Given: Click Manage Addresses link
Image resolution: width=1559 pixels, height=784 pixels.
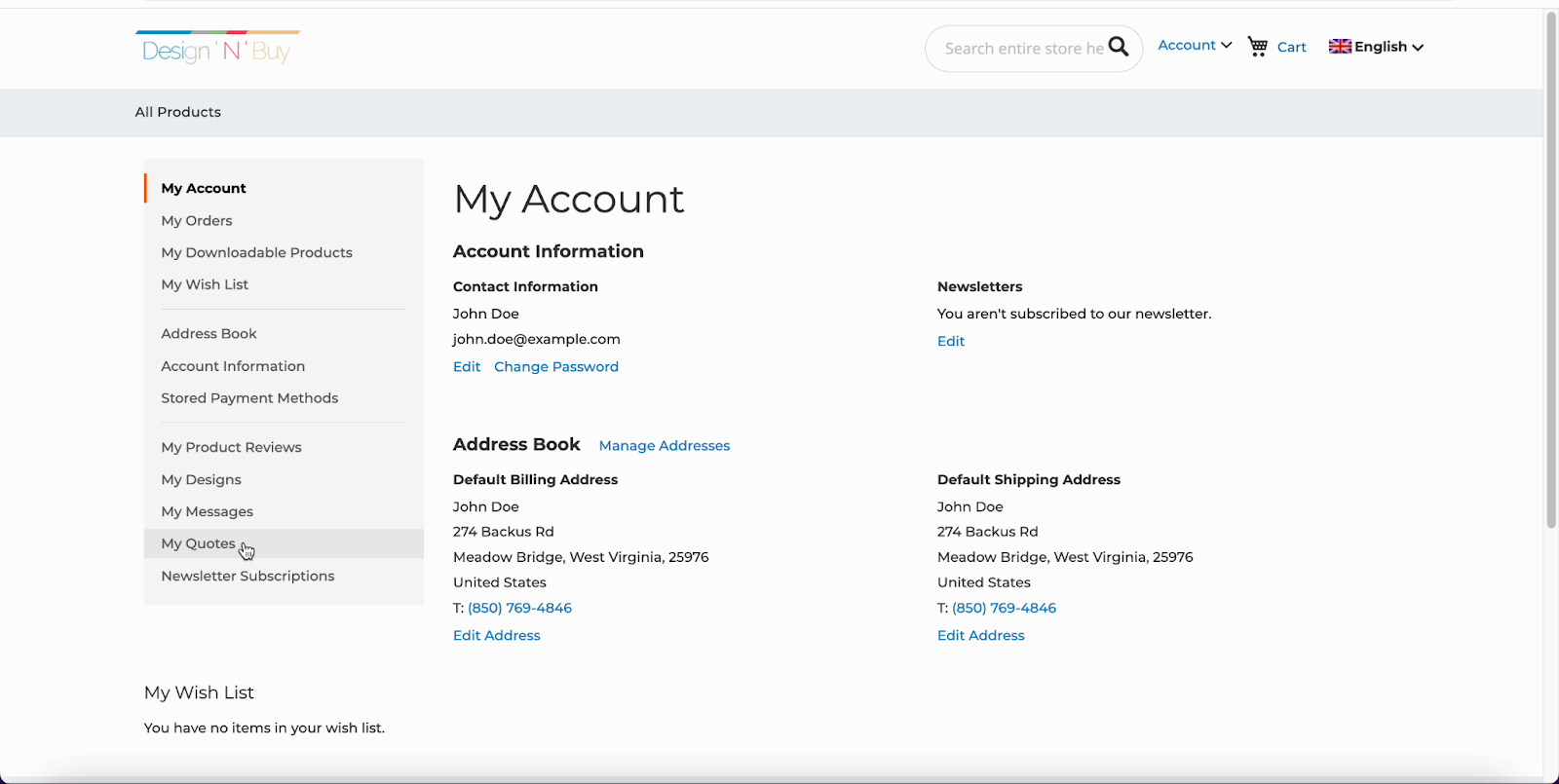Looking at the screenshot, I should coord(664,446).
